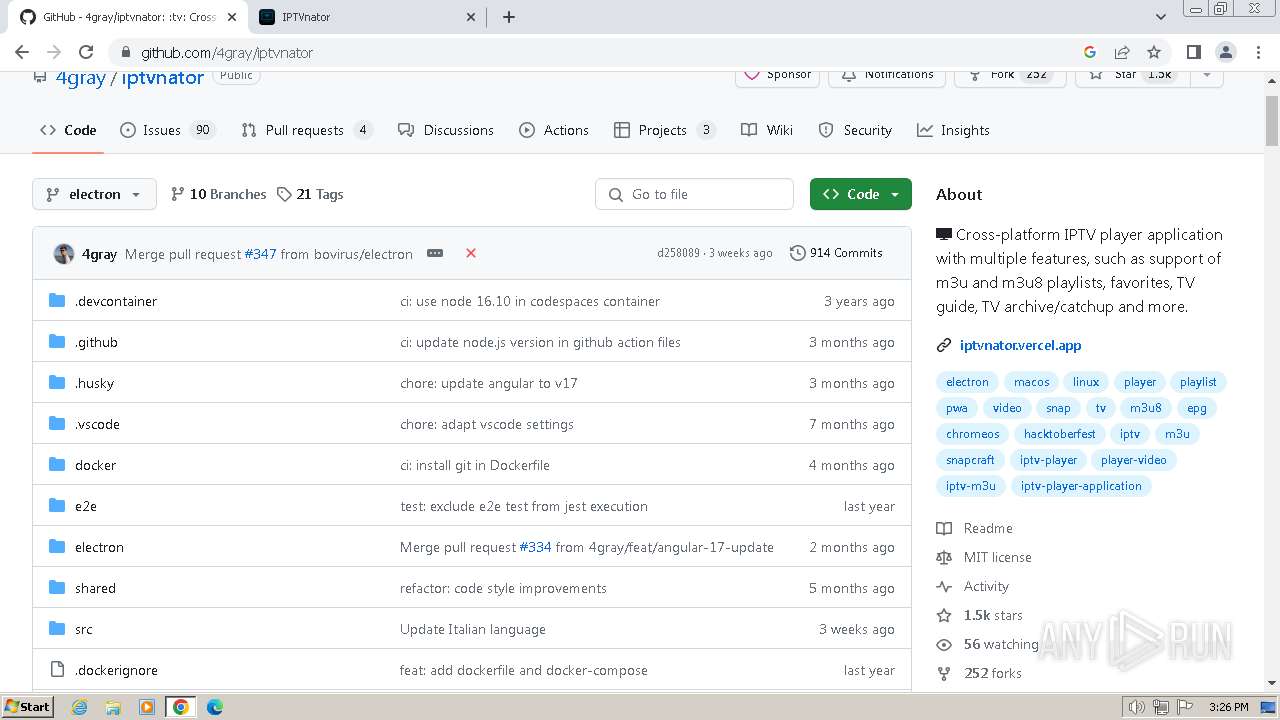1280x720 pixels.
Task: View the 21 Tags link
Action: pos(311,194)
